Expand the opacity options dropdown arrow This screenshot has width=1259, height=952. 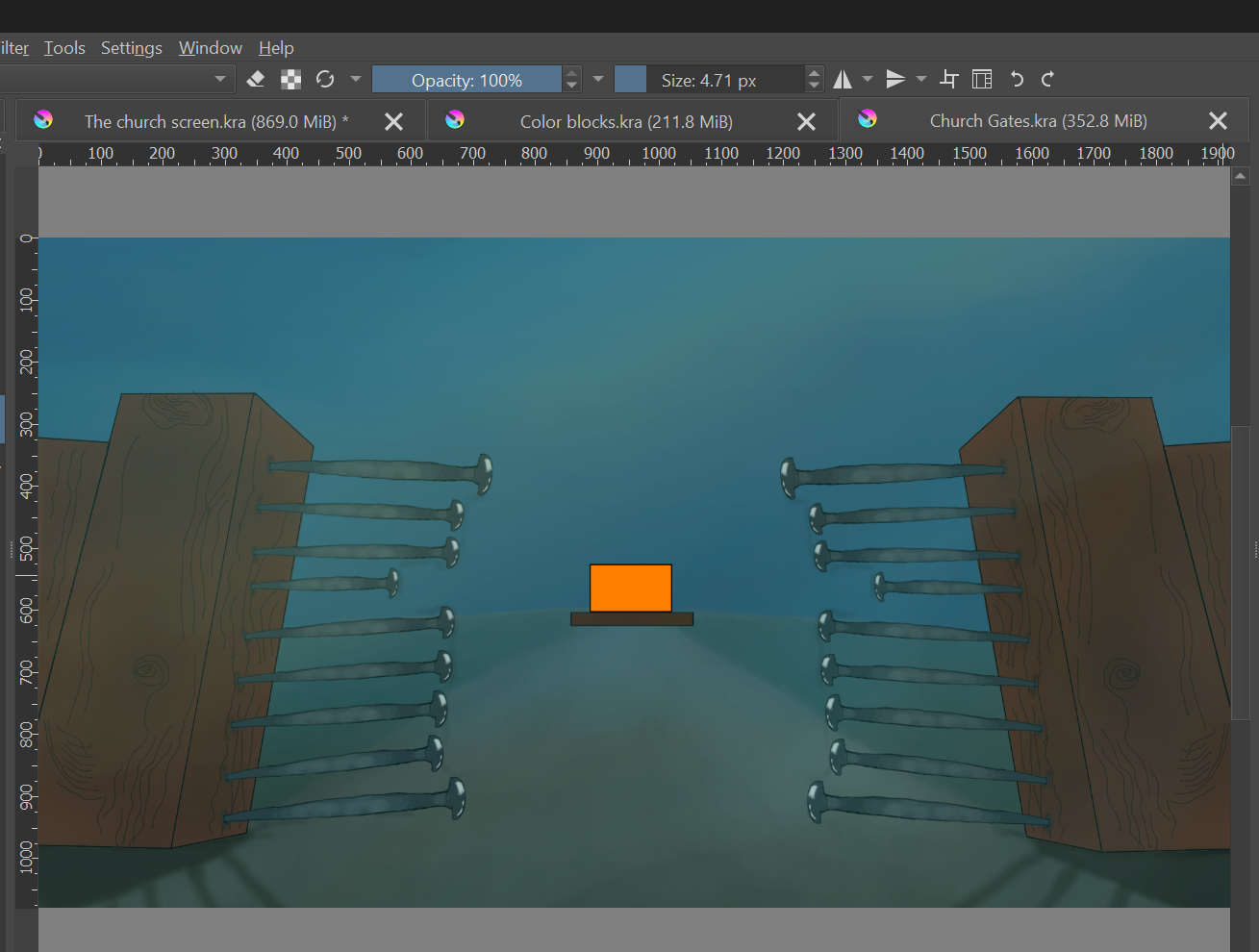597,79
